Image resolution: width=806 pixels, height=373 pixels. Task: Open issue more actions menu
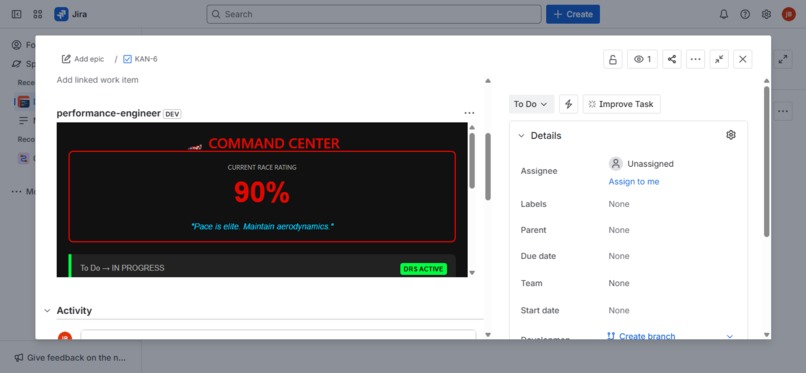point(695,59)
